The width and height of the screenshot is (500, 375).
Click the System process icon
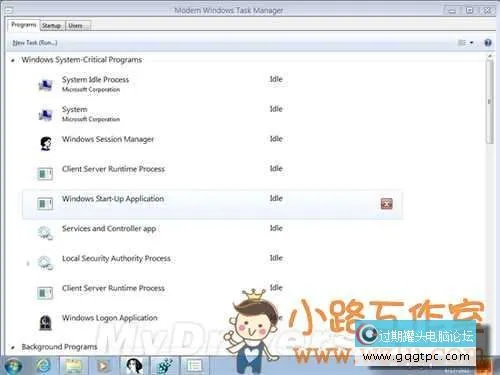(45, 115)
